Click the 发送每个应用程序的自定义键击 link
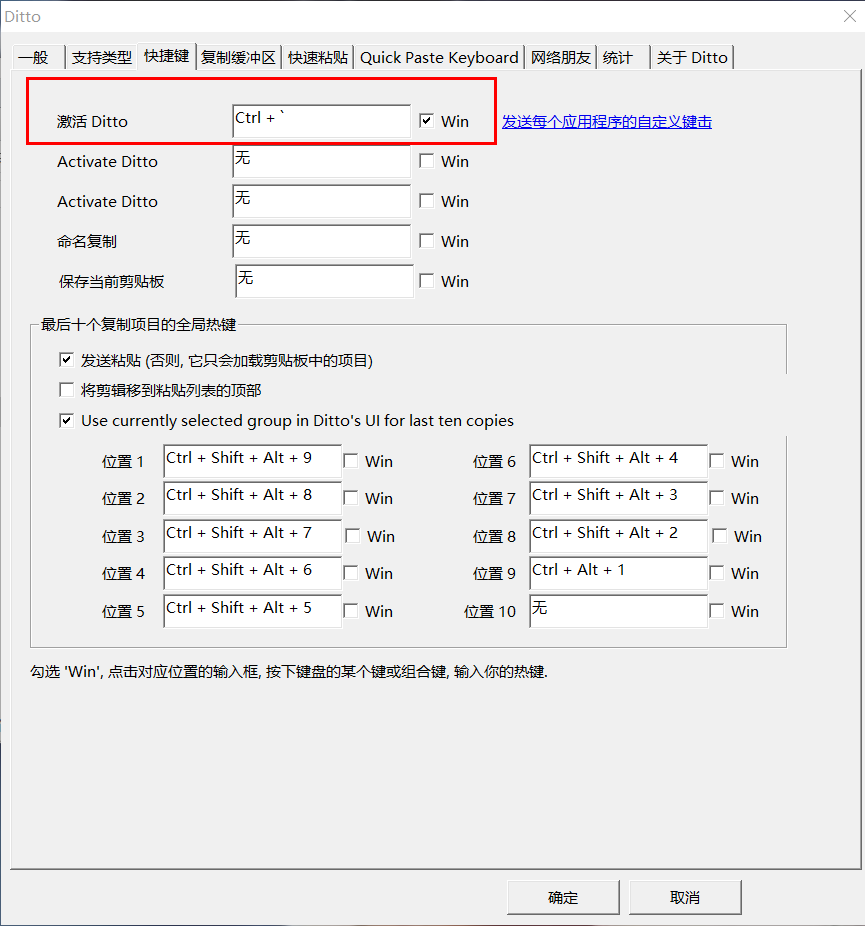Viewport: 865px width, 926px height. pos(607,121)
